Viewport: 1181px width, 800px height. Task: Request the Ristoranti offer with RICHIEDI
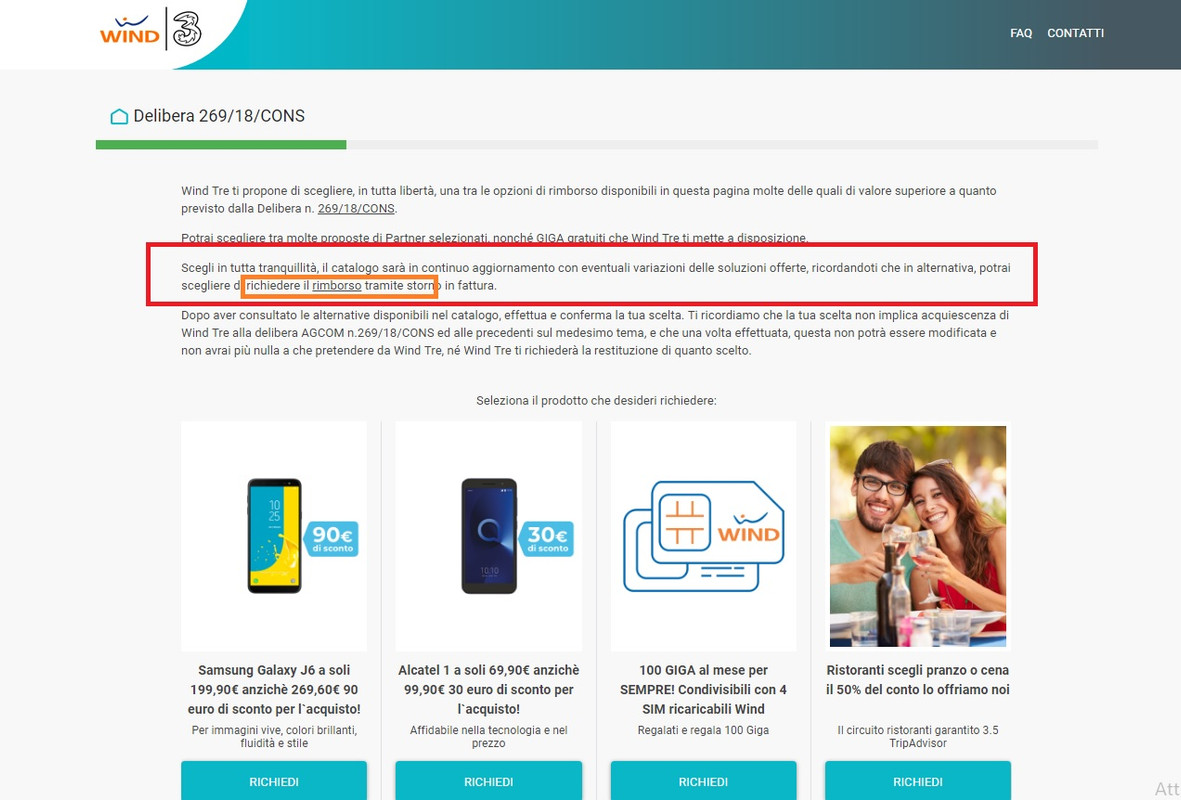[x=917, y=781]
